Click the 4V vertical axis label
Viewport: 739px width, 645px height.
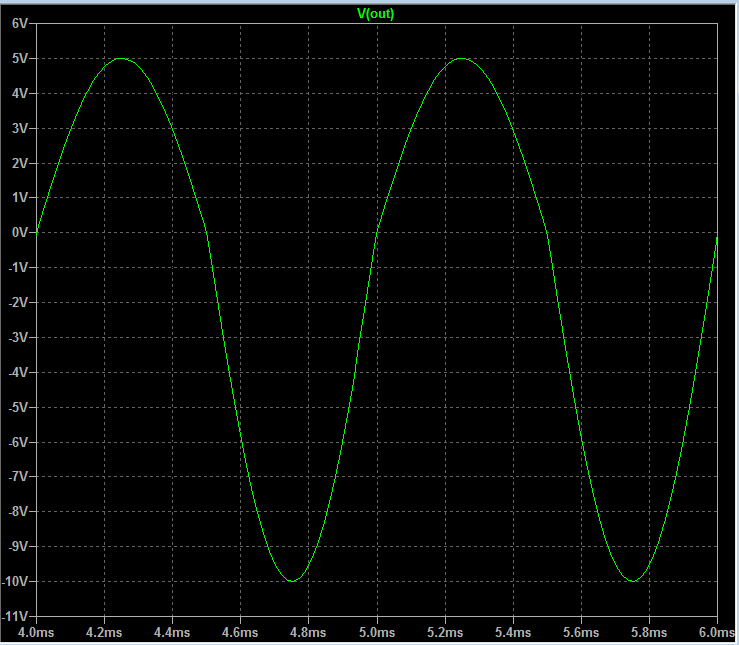20,93
